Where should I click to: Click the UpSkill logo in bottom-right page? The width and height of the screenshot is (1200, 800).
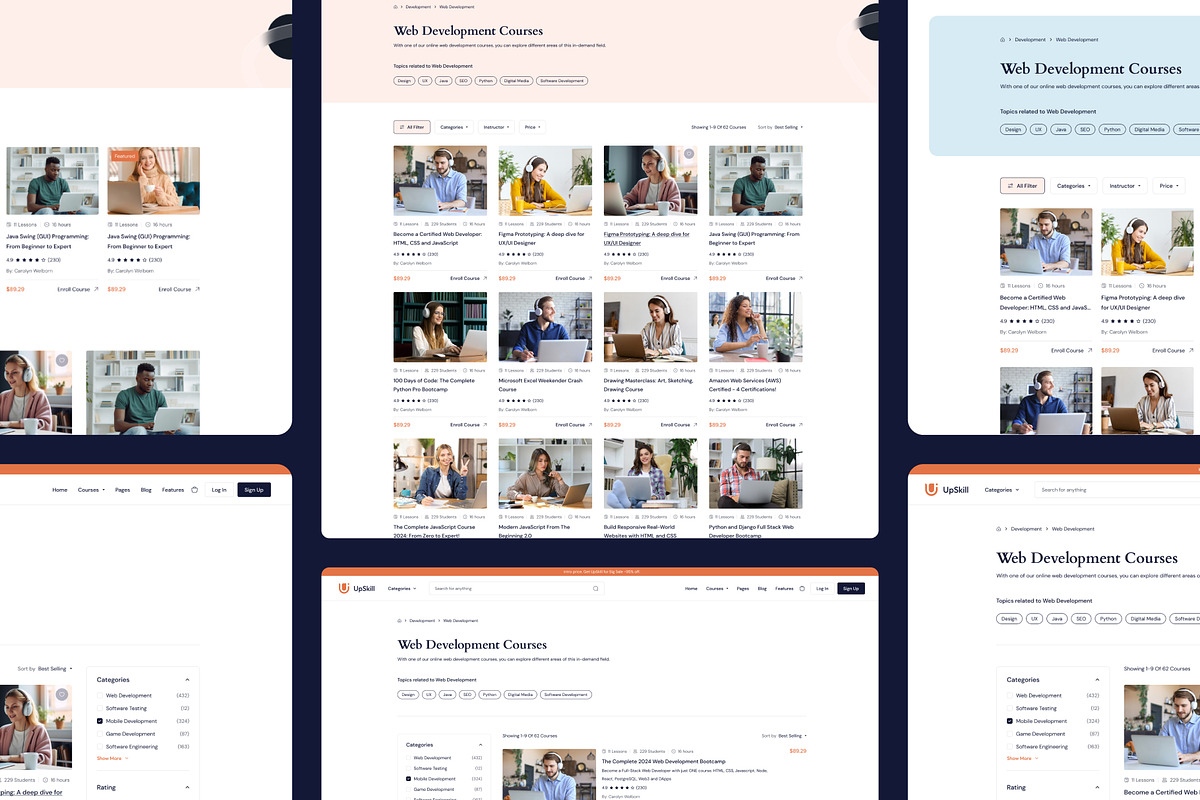(946, 490)
